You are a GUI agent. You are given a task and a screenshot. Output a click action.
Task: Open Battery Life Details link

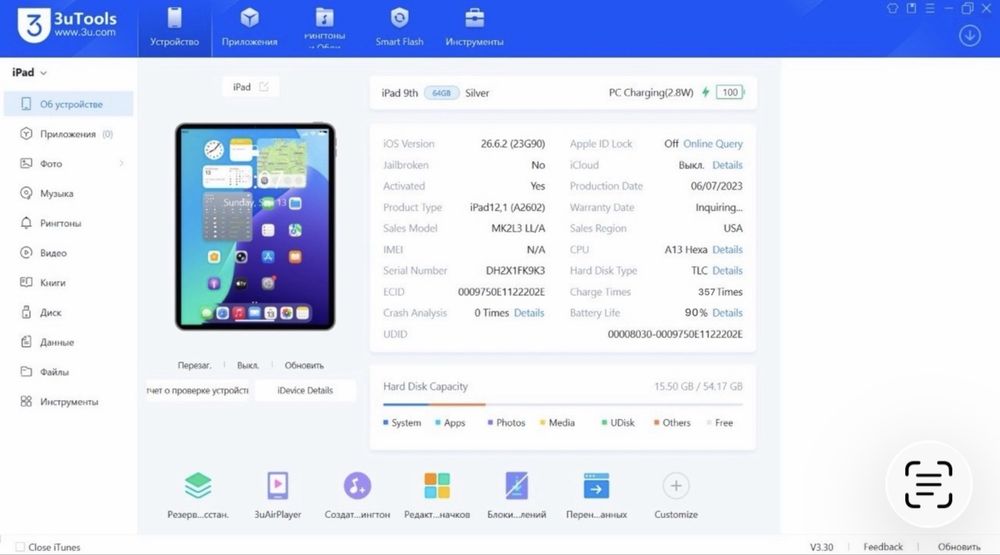[727, 313]
